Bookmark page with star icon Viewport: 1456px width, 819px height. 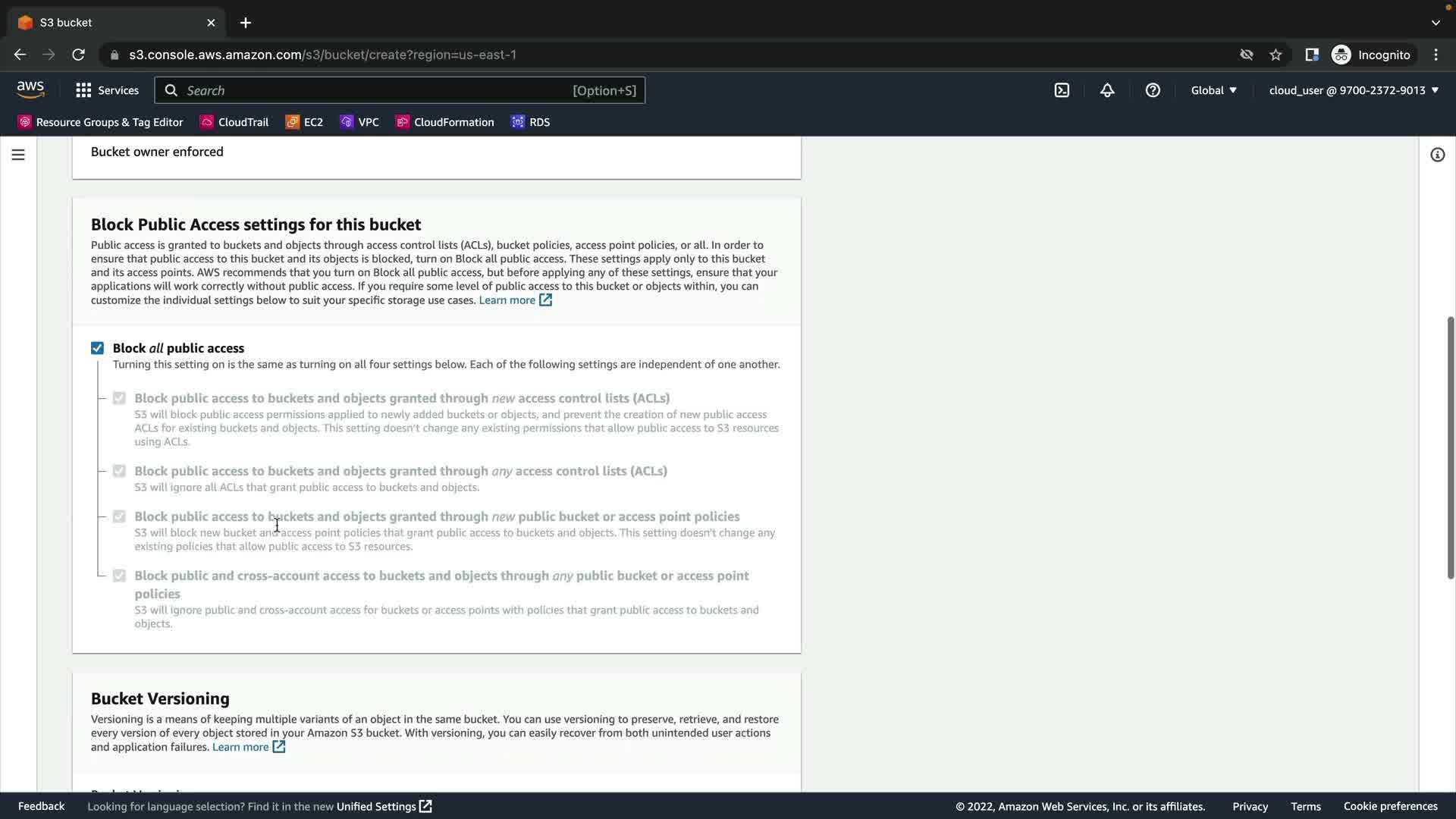click(x=1276, y=55)
